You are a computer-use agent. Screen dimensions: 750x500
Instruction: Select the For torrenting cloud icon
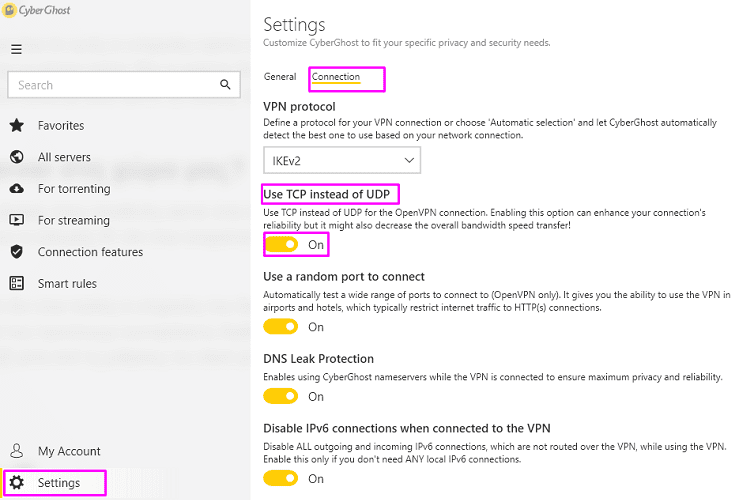(16, 189)
